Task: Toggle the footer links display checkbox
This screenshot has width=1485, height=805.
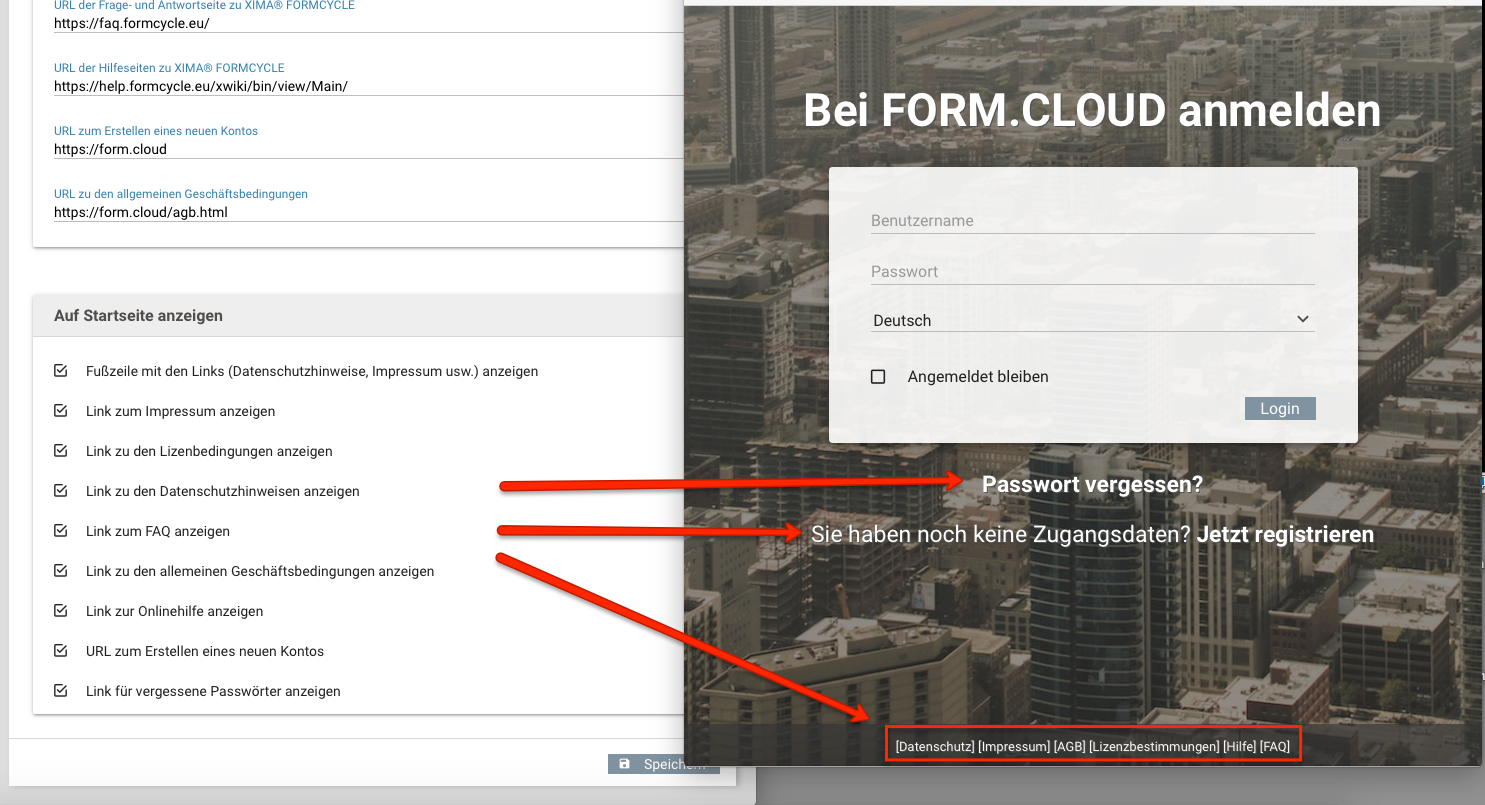Action: click(61, 371)
